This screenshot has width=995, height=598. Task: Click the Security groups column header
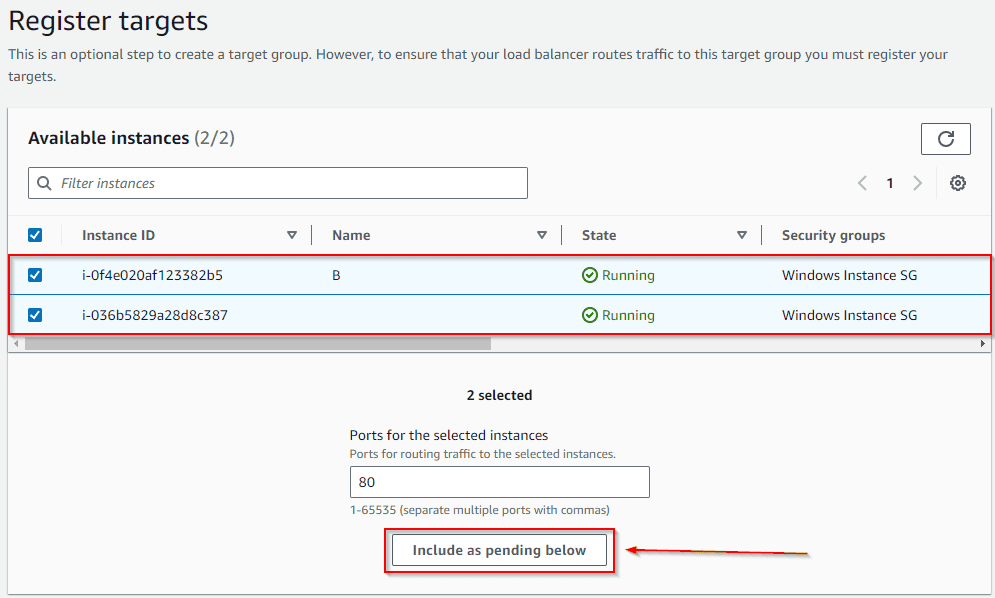point(833,235)
